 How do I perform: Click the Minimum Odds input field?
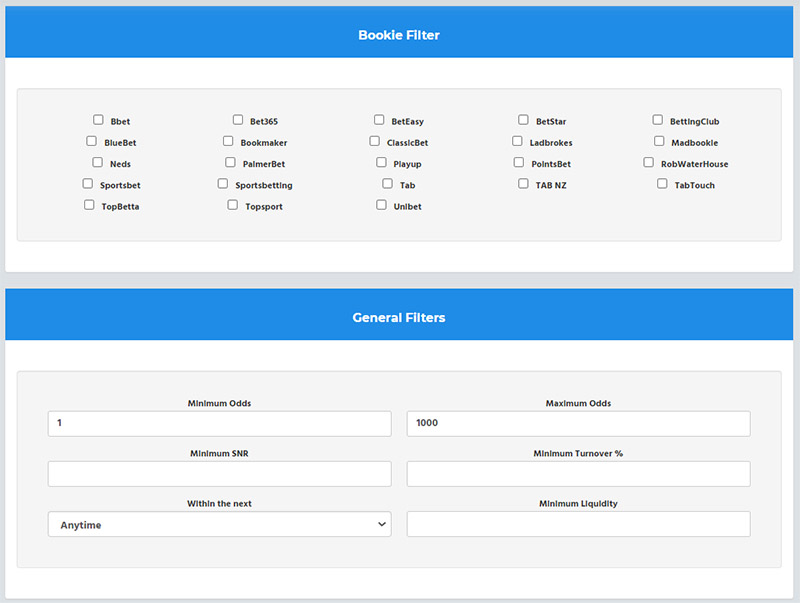pos(219,423)
